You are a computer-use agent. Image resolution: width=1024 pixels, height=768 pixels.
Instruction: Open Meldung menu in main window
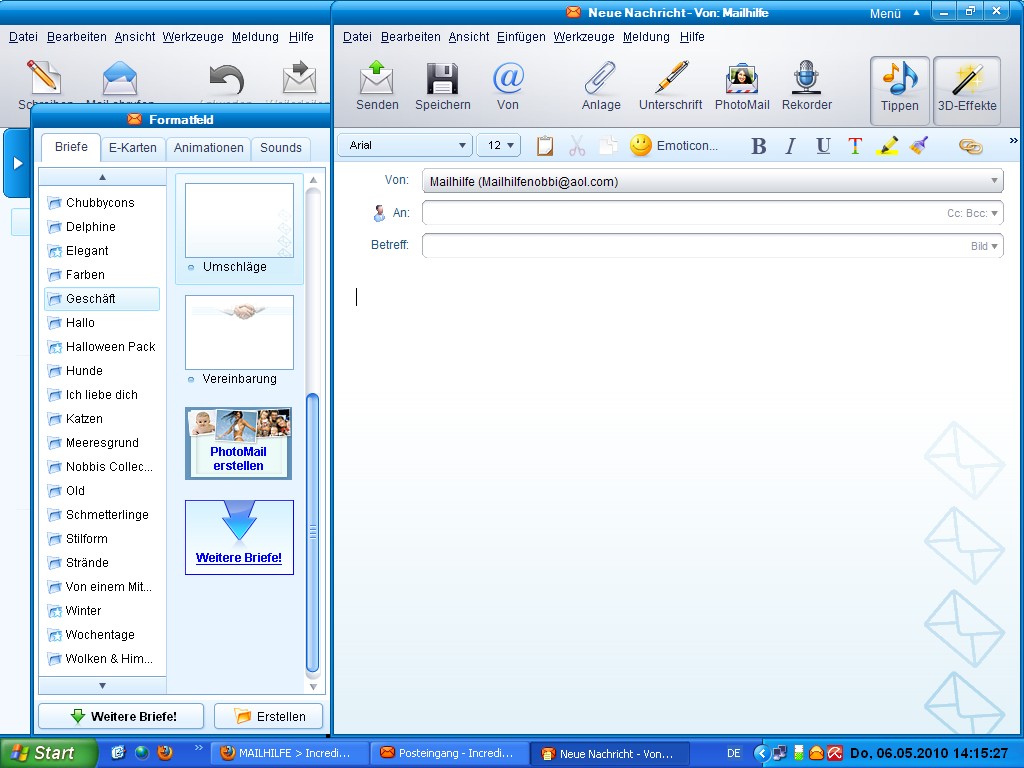coord(255,37)
